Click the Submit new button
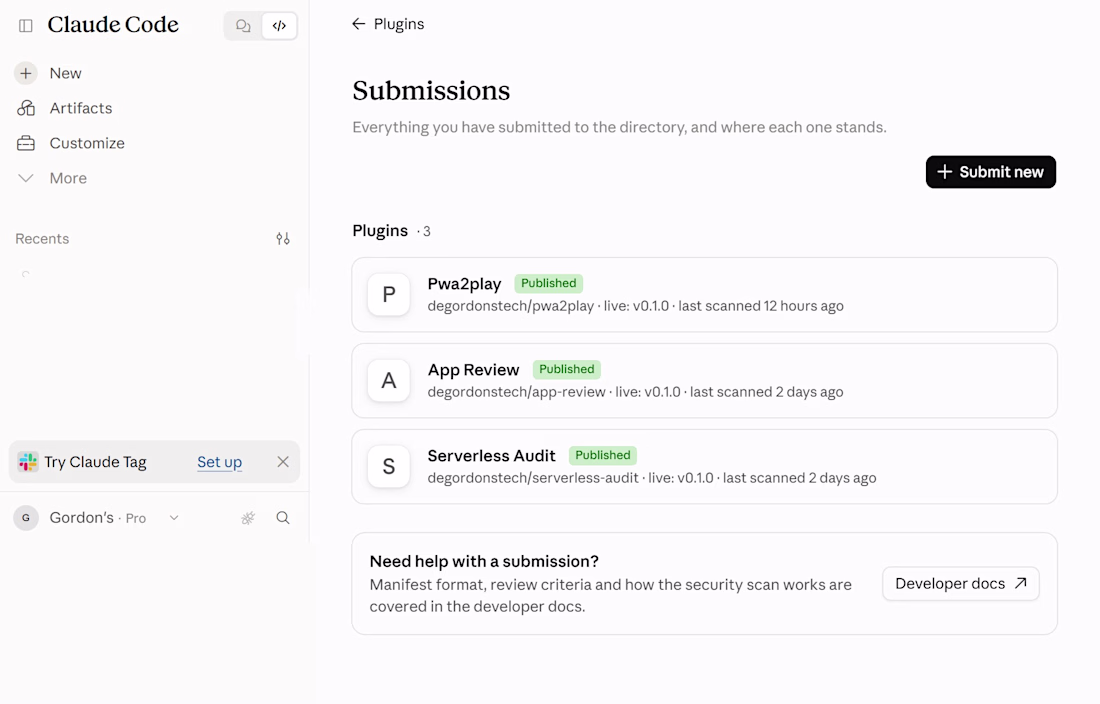1100x704 pixels. point(991,172)
